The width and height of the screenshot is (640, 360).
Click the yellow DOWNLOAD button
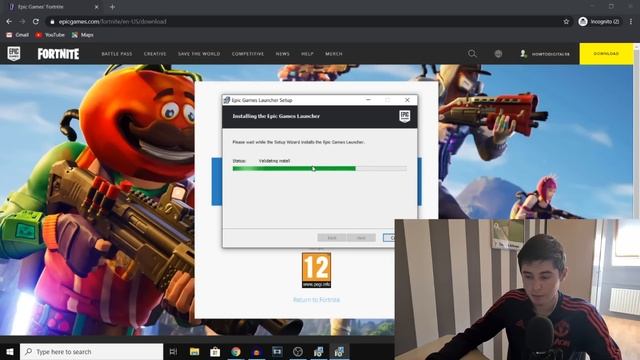(x=606, y=53)
